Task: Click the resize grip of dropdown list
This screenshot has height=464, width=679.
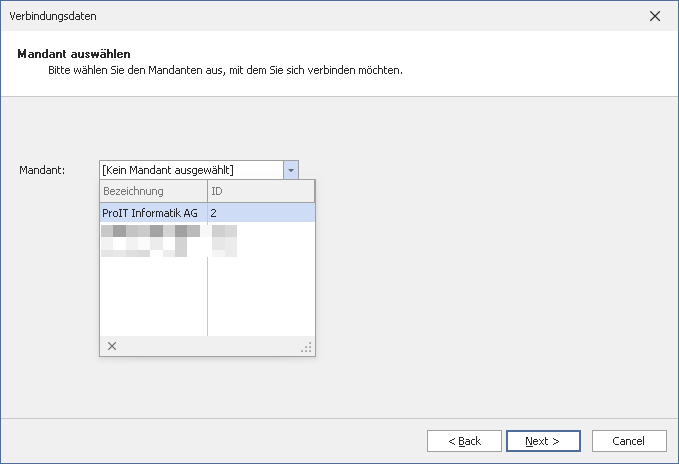Action: tap(307, 347)
